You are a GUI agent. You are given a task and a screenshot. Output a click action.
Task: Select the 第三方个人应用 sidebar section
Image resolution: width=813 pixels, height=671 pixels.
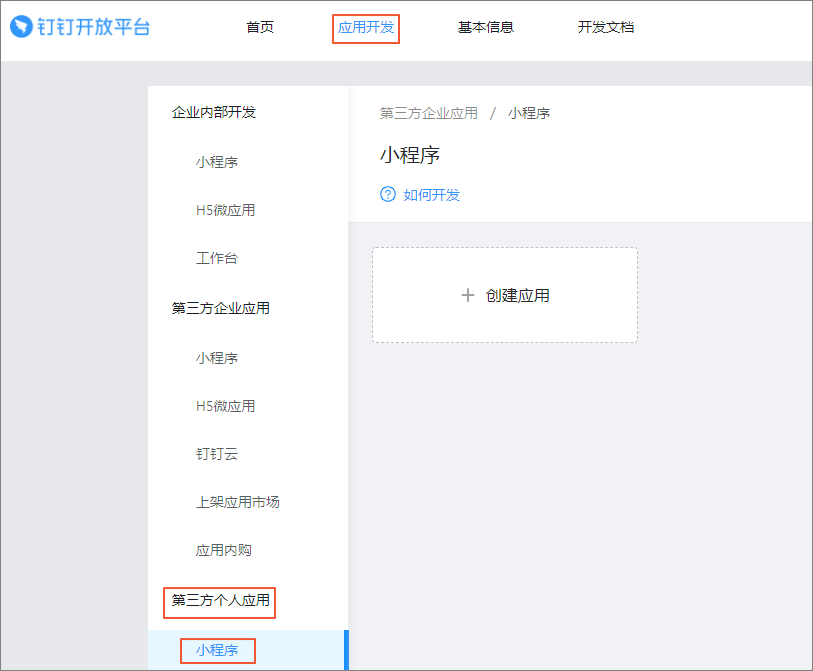click(x=220, y=600)
